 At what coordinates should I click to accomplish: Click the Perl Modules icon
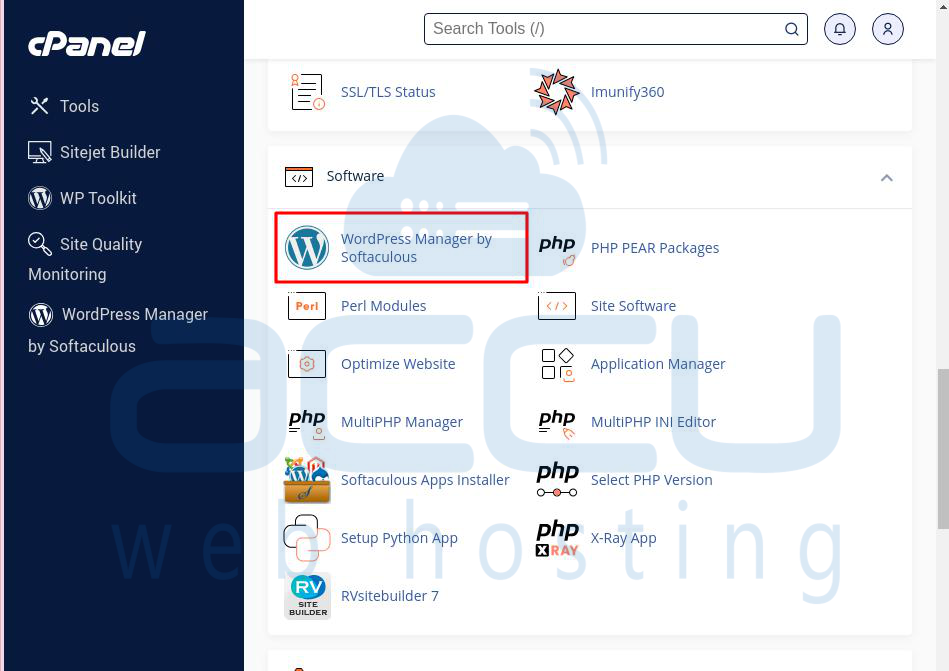point(307,306)
